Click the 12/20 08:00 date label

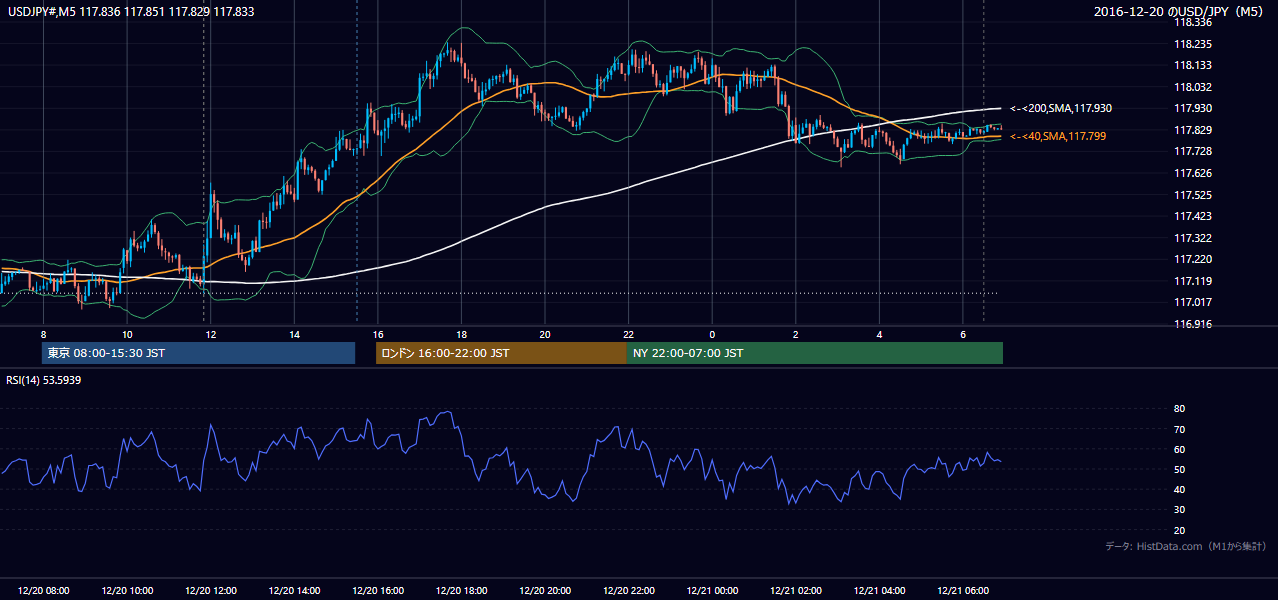pos(44,591)
